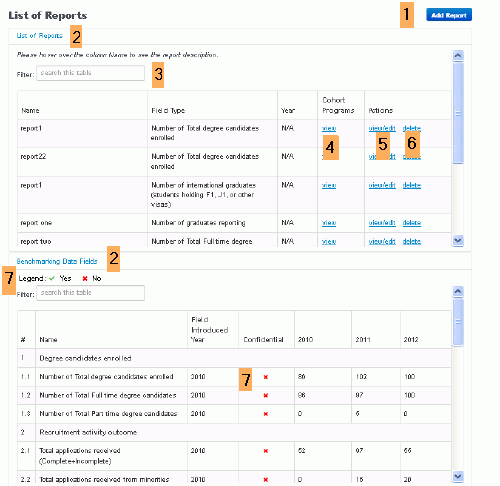Select 'Total applications received from minorities' name cell
The image size is (500, 486).
coord(111,477)
